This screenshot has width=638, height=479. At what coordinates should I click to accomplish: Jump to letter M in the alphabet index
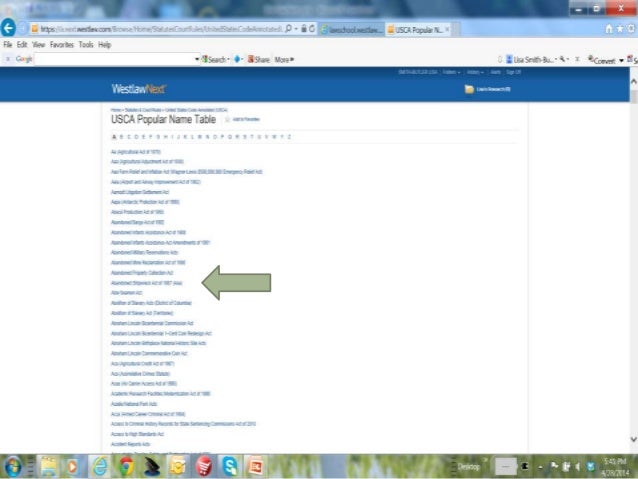(x=200, y=137)
